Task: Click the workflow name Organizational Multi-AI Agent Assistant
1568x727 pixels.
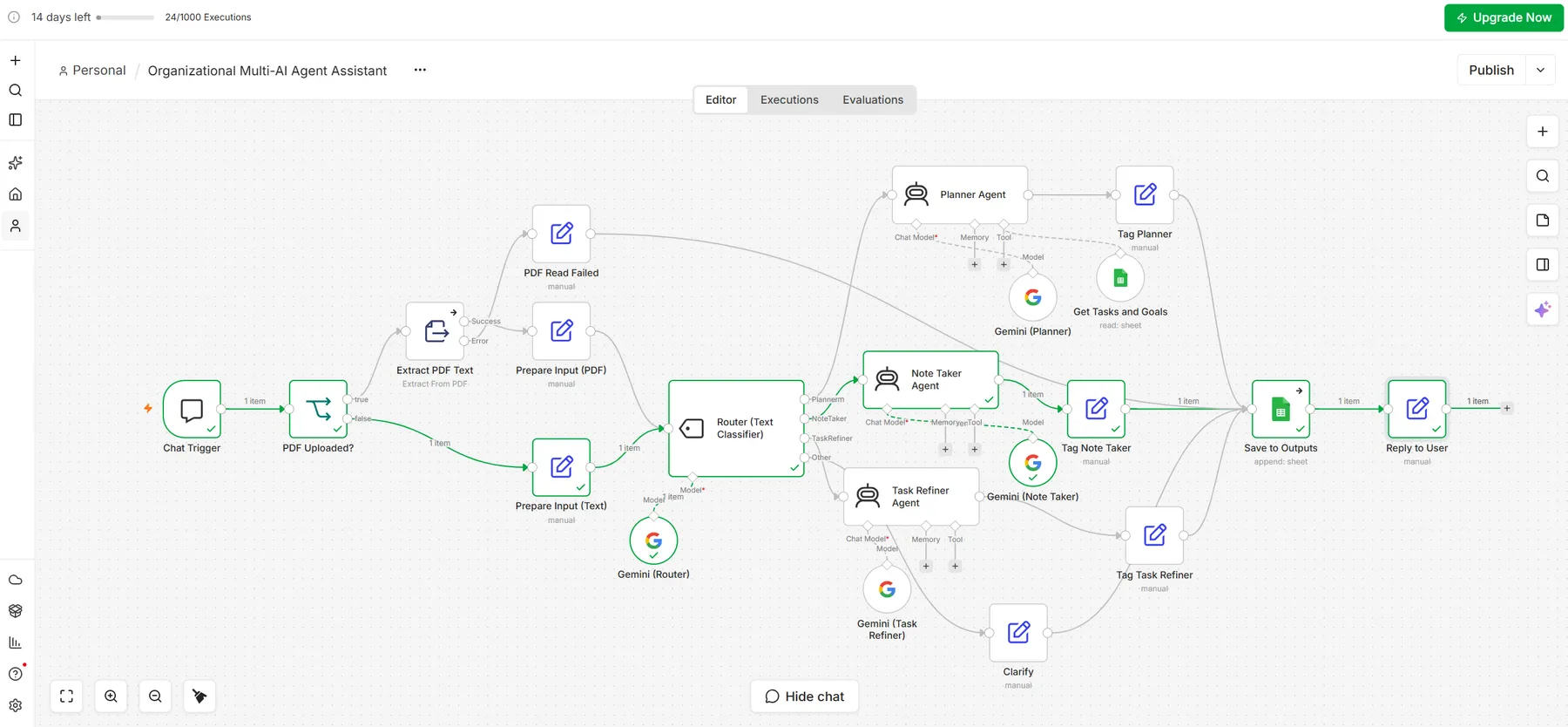Action: (x=267, y=71)
